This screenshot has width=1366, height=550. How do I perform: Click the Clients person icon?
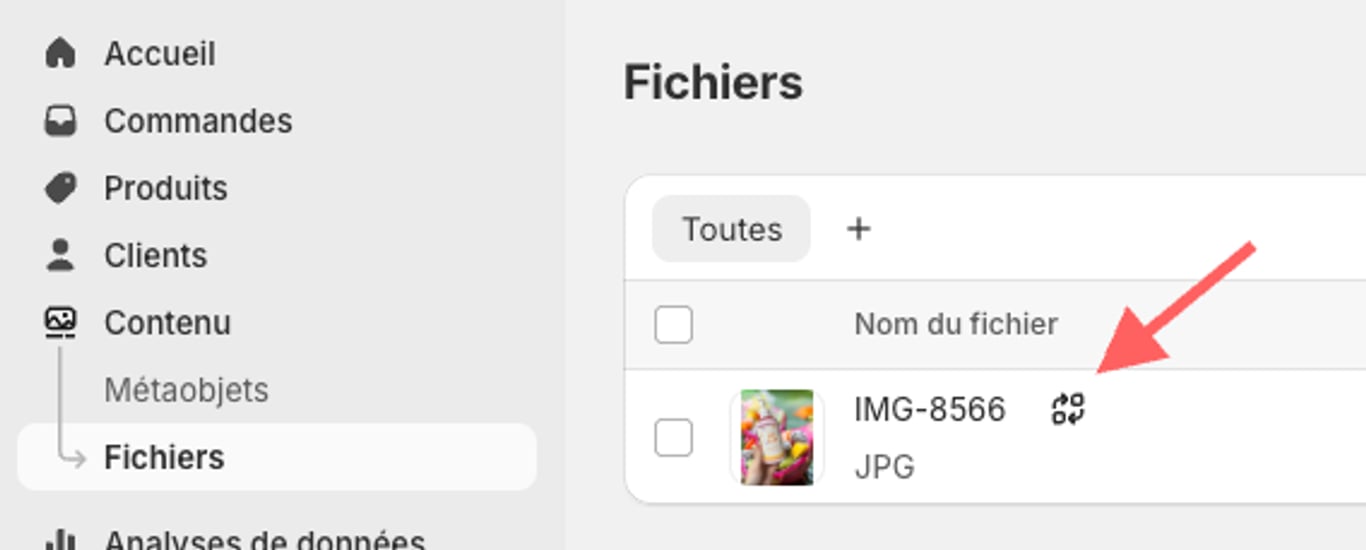pos(60,255)
